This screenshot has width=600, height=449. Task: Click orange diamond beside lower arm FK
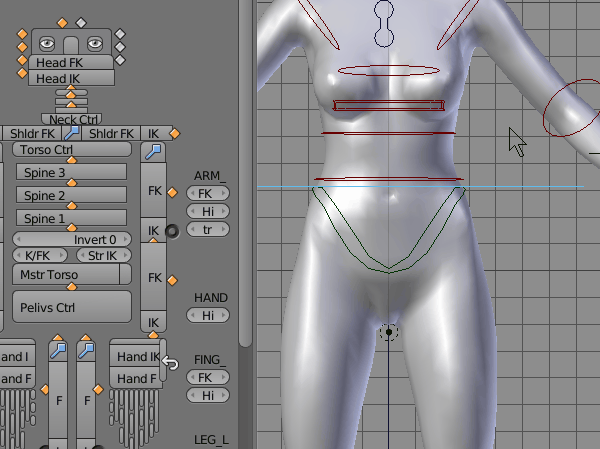(x=172, y=281)
